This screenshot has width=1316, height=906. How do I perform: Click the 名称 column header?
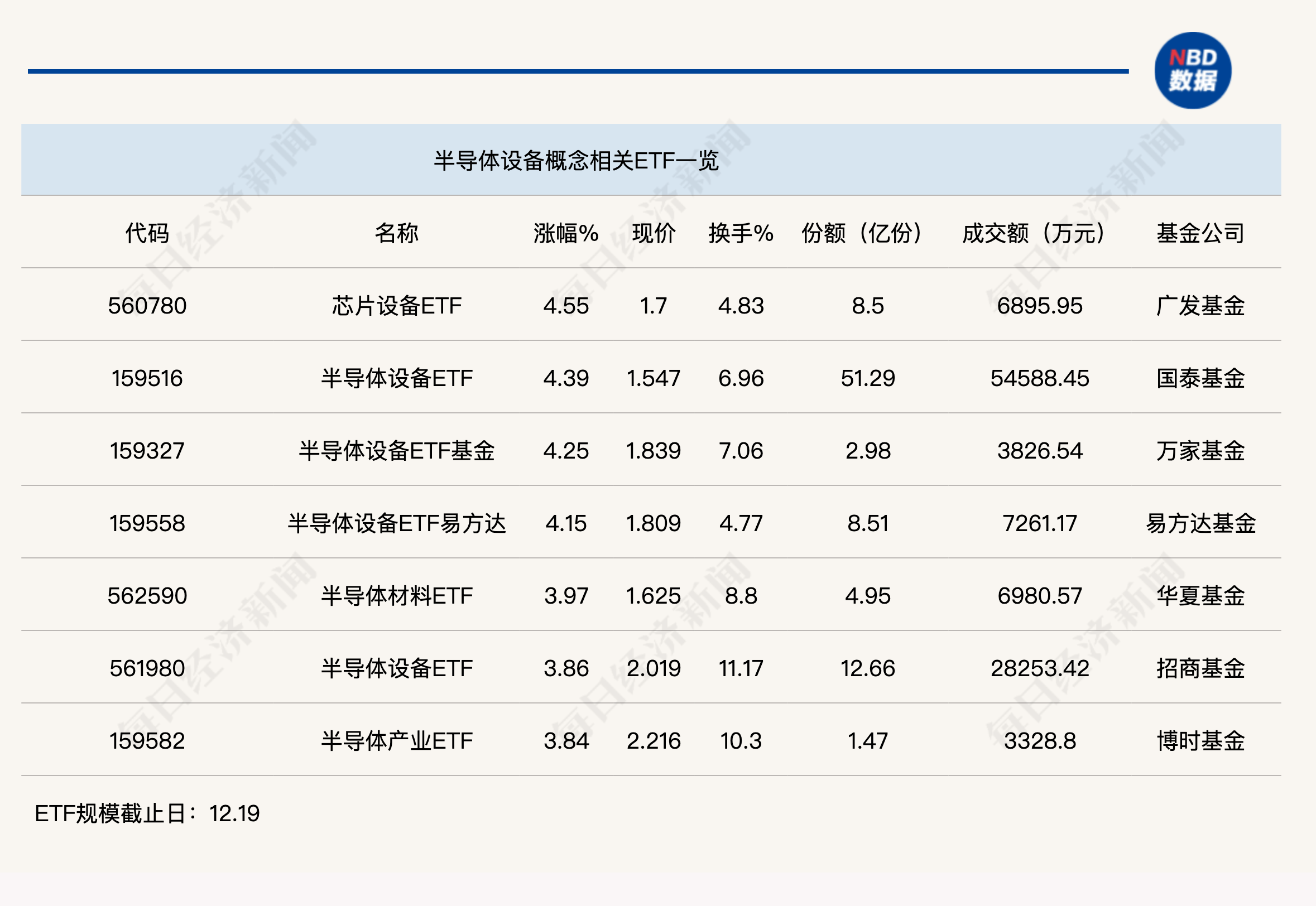396,233
